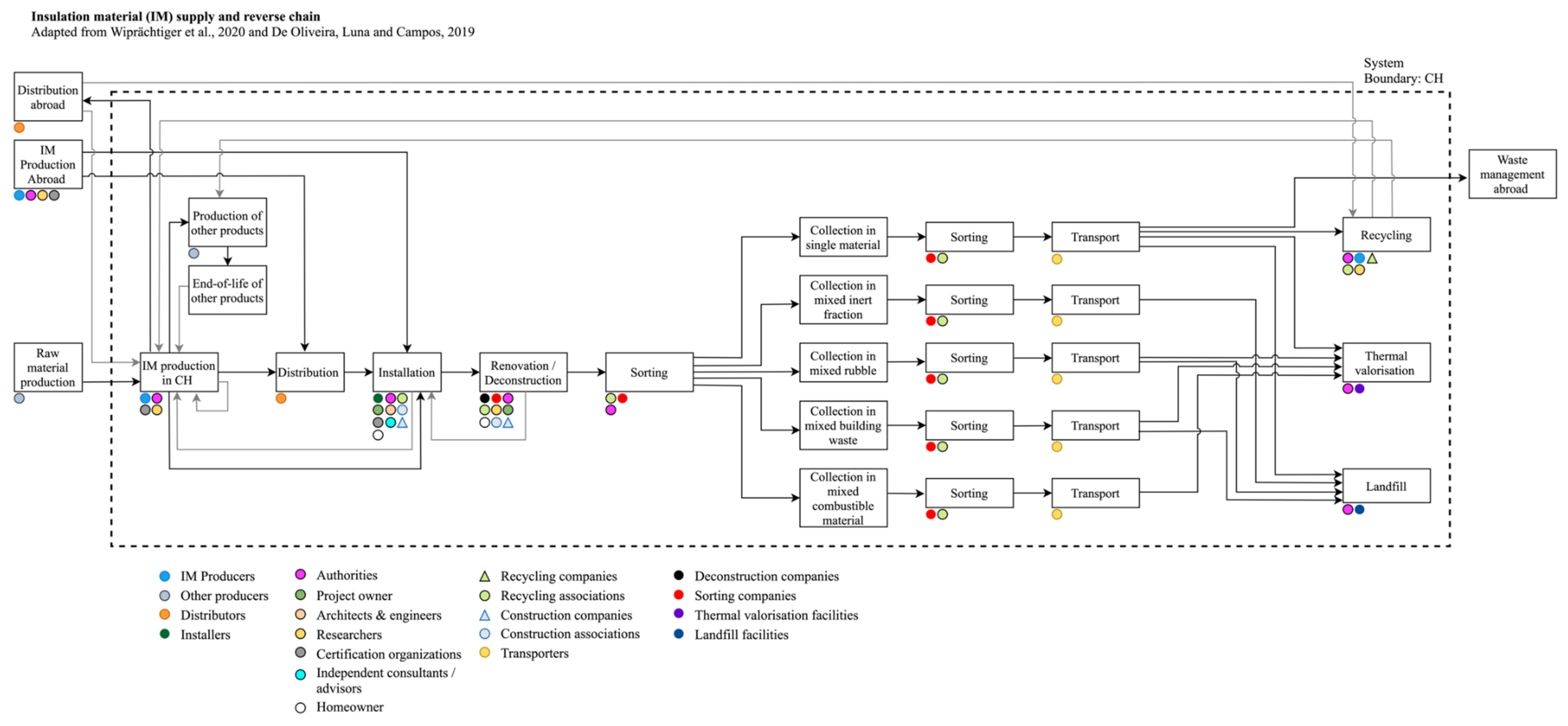Click the Distributors orange legend dot
The width and height of the screenshot is (1568, 726).
(164, 615)
